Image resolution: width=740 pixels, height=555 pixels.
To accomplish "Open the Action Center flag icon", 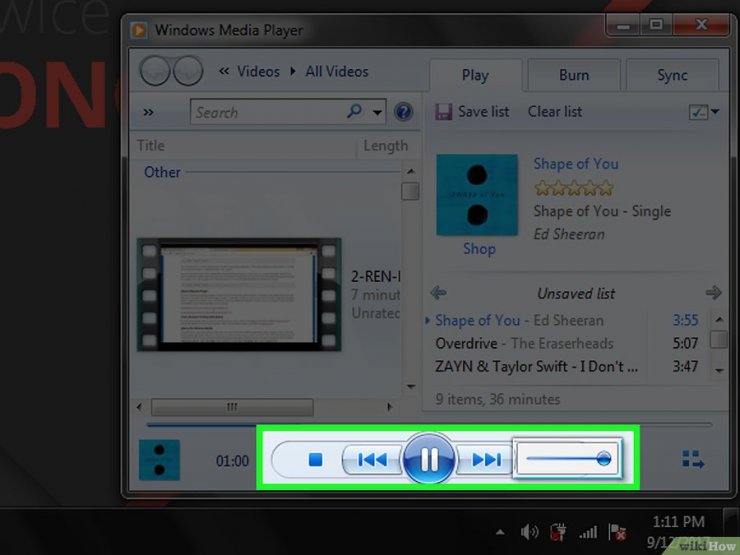I will coord(617,532).
